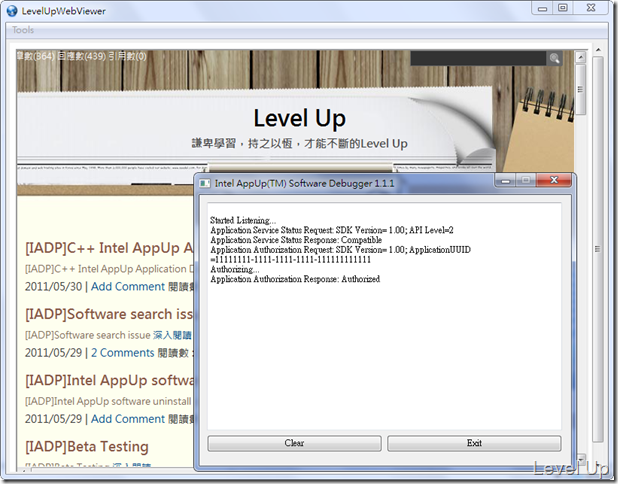Viewport: 618px width, 484px height.
Task: Open the [IADP]Intel AppUp software article title
Action: [x=110, y=380]
